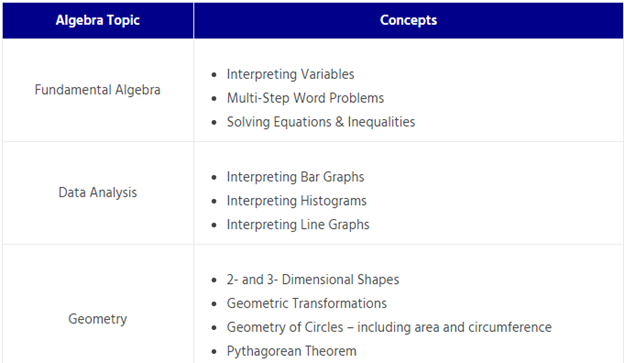Click bullet point beside Geometric Transformations
Viewport: 624px width, 363px height.
click(214, 304)
